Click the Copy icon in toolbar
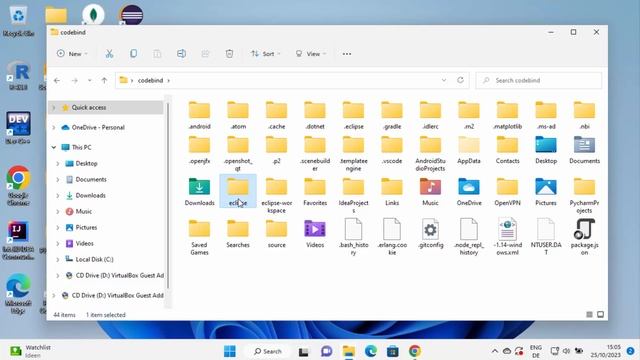This screenshot has width=640, height=360. pos(133,53)
